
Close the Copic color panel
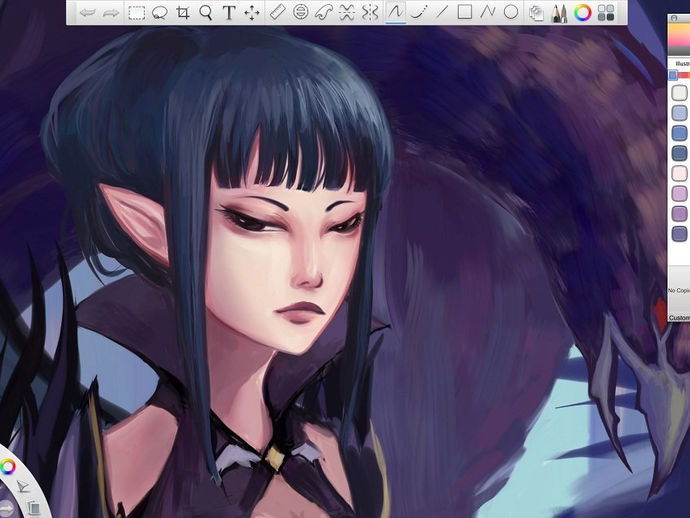click(x=674, y=18)
